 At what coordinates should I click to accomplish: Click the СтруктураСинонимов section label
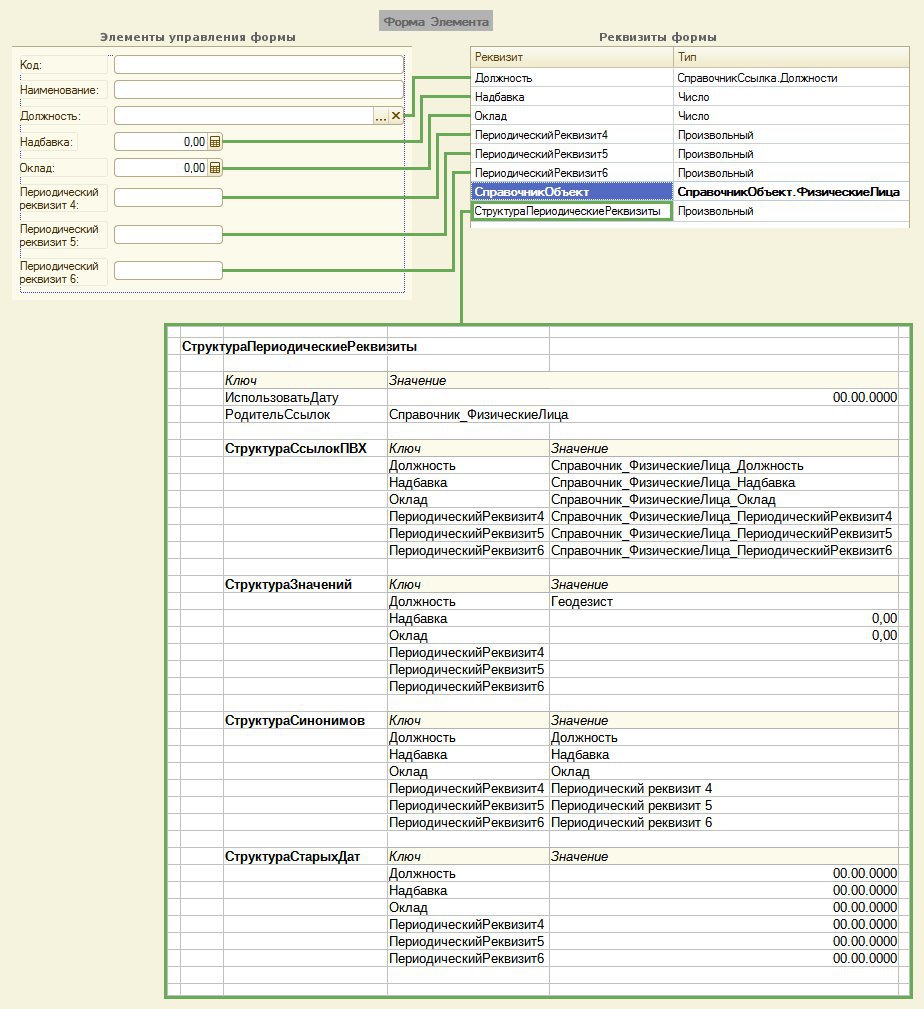pos(294,720)
